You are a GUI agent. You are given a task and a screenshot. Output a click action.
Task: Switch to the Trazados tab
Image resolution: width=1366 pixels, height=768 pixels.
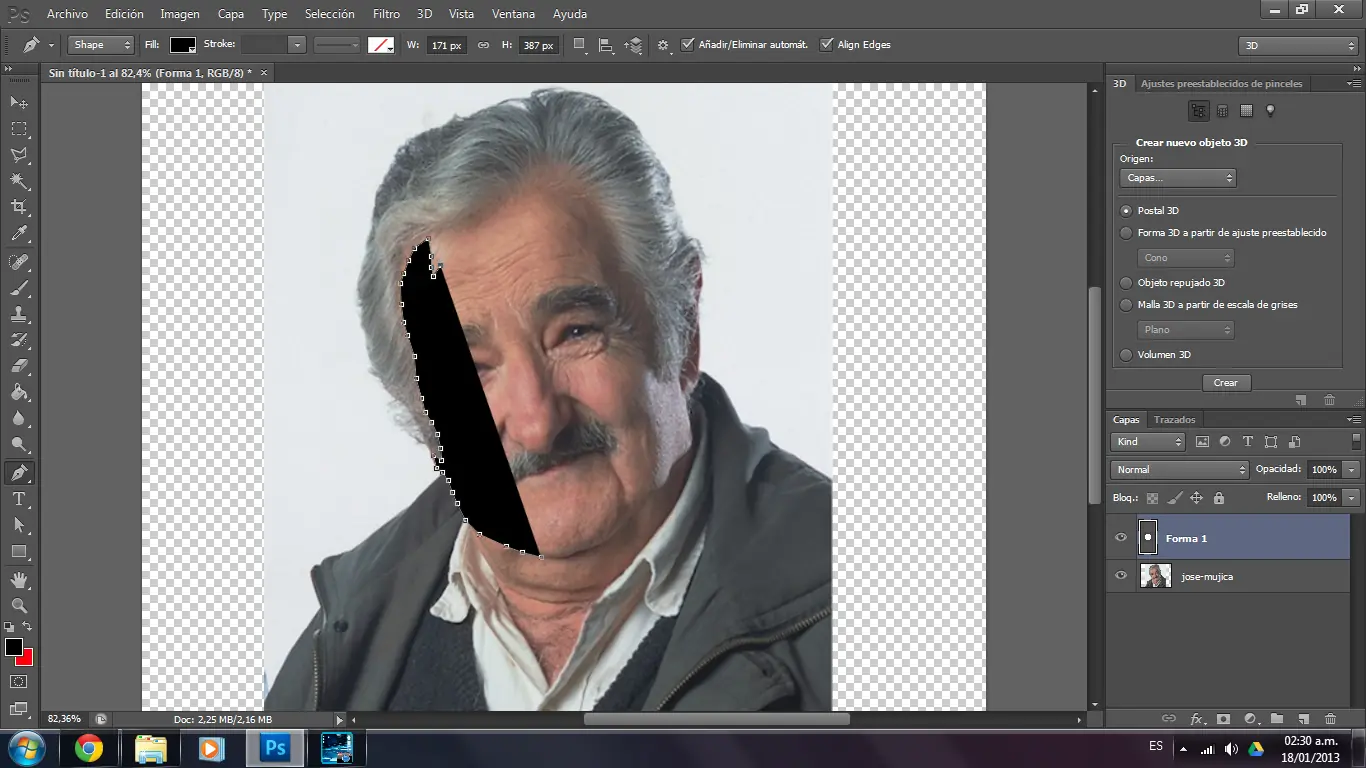[x=1174, y=420]
